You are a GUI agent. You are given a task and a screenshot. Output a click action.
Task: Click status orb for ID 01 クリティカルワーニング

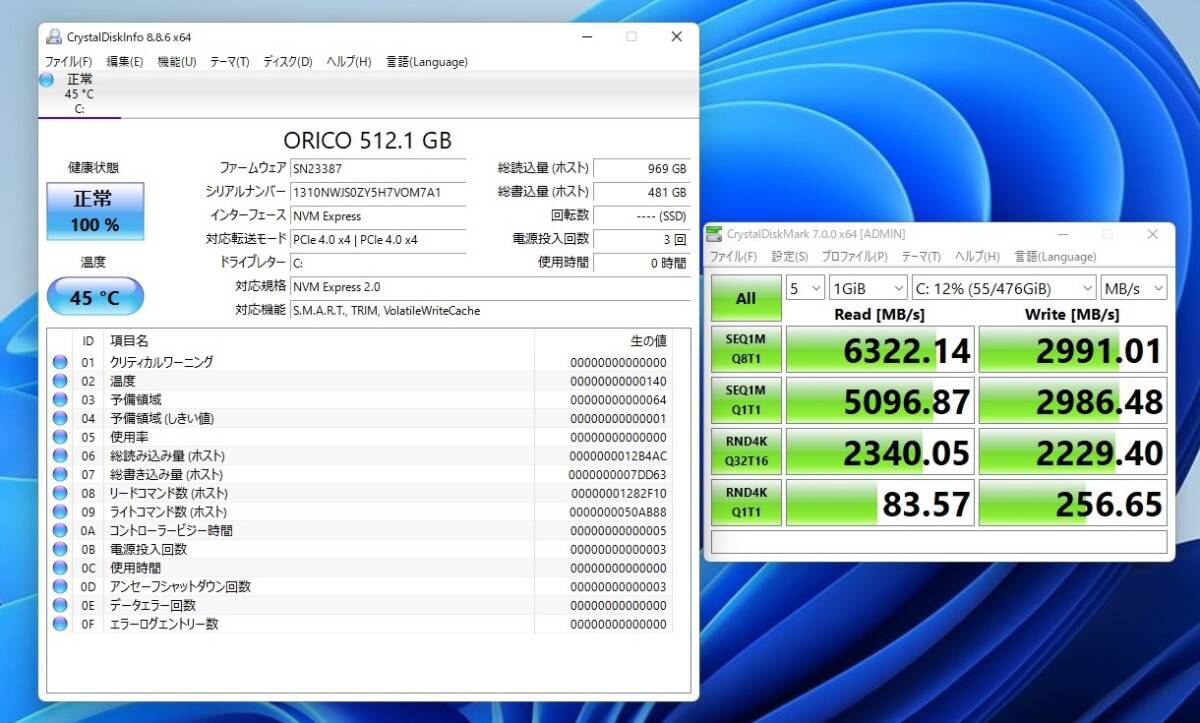(x=60, y=362)
